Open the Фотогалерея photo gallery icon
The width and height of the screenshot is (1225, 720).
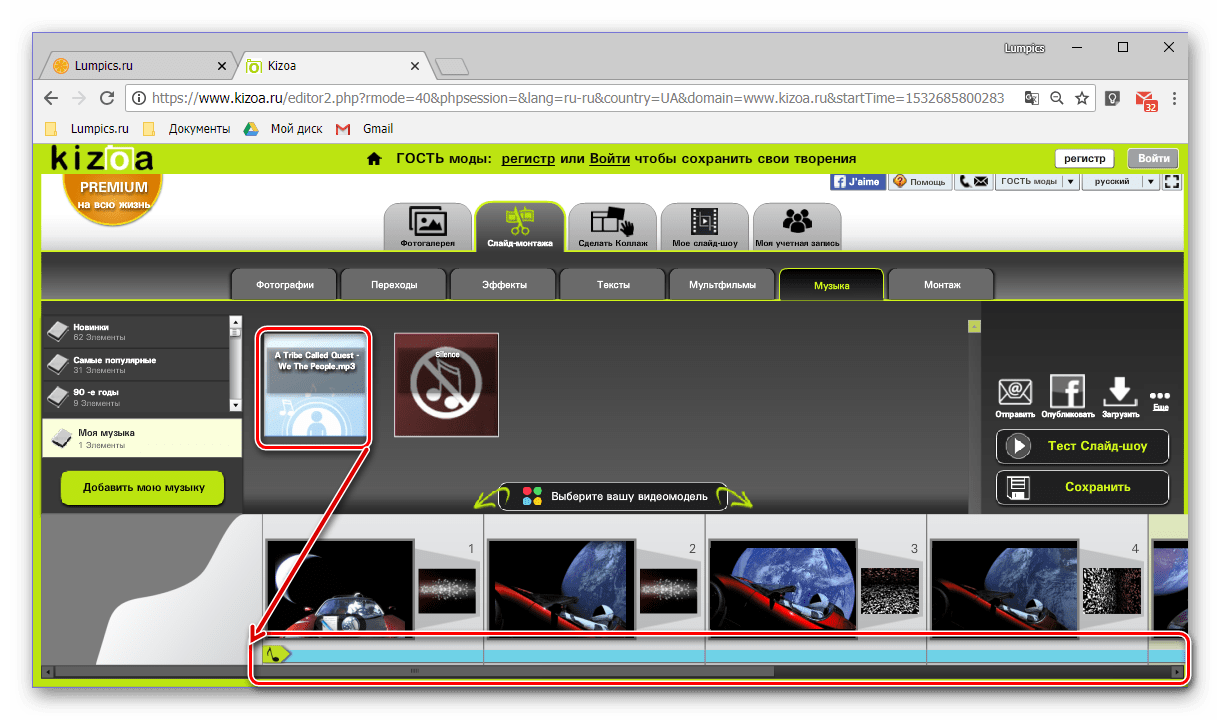pyautogui.click(x=427, y=226)
